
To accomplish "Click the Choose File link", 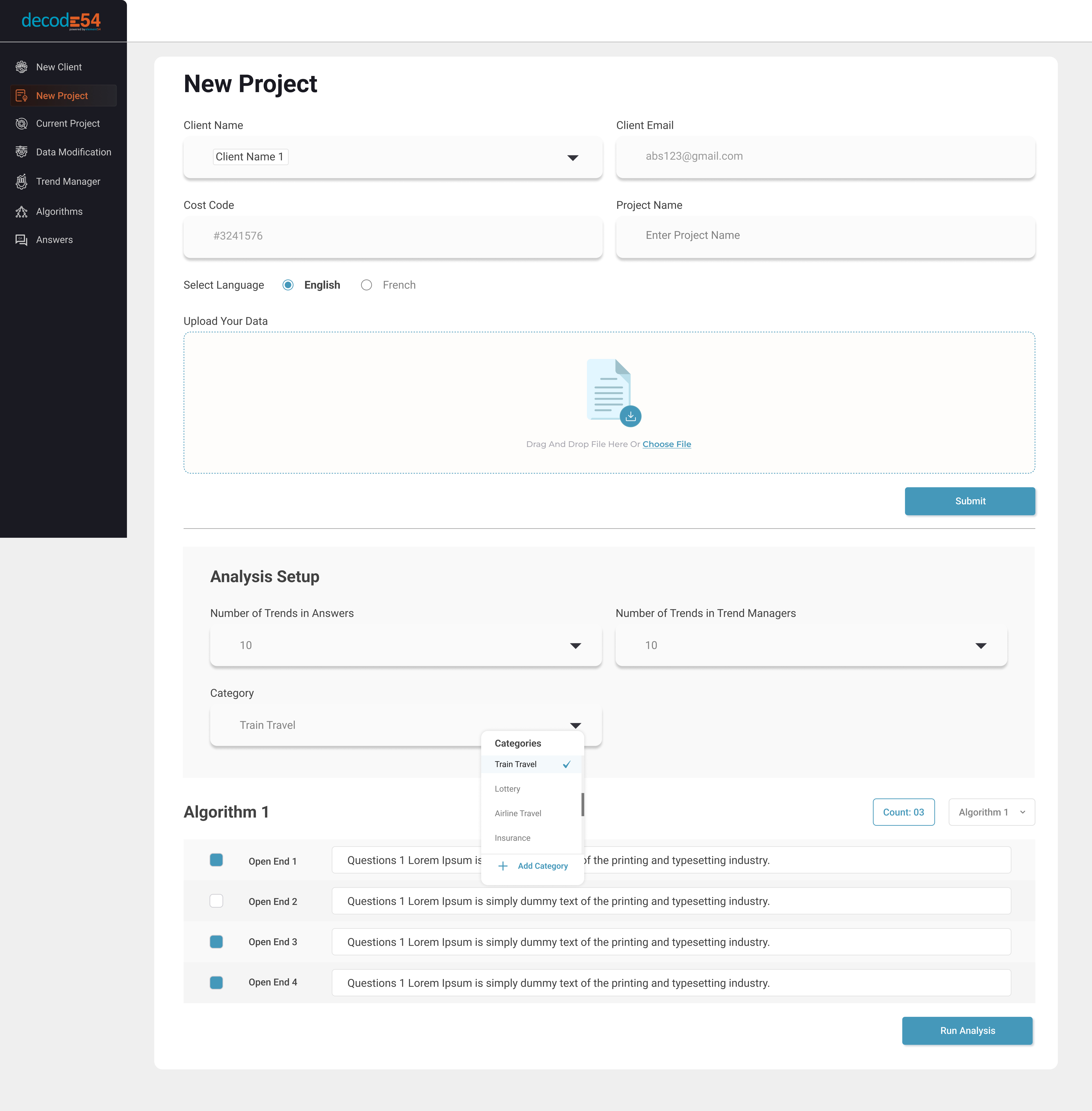I will [x=666, y=444].
